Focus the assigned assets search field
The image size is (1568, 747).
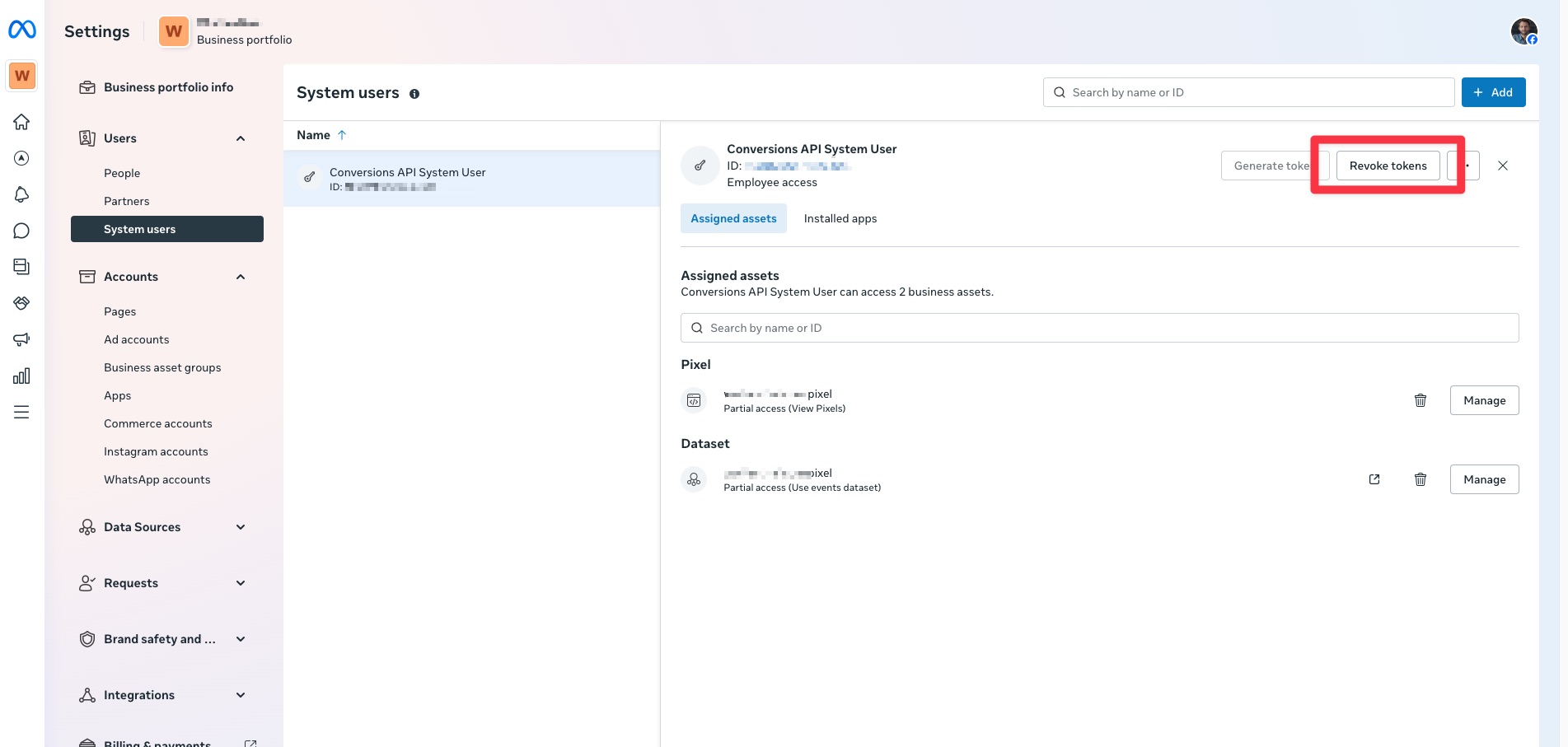point(1099,328)
